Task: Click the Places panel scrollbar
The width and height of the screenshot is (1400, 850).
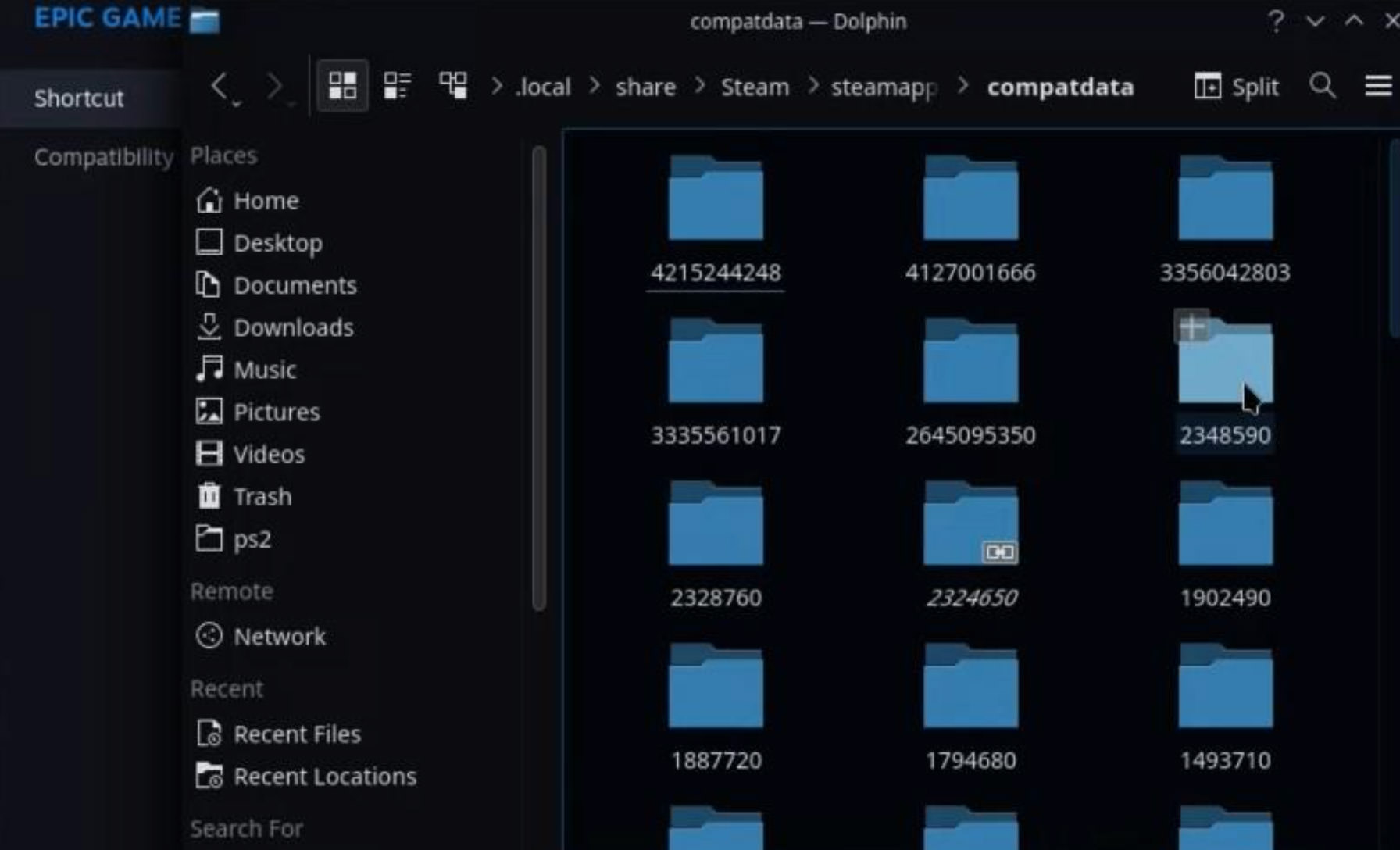Action: (x=538, y=377)
